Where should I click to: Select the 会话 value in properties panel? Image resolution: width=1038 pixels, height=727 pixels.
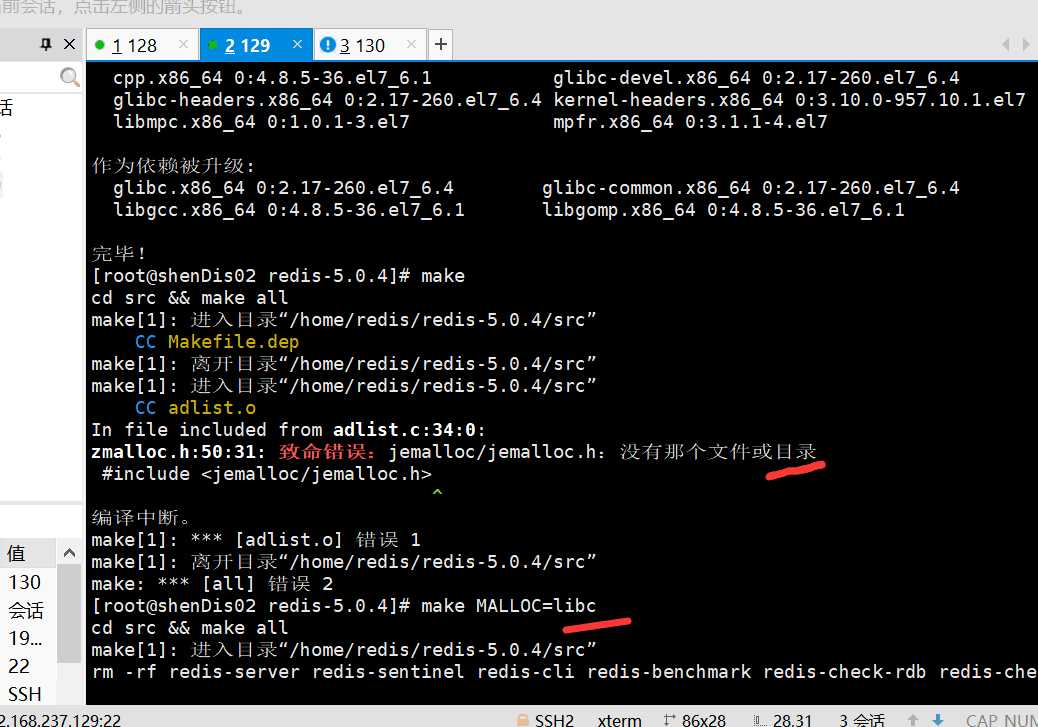click(x=26, y=610)
